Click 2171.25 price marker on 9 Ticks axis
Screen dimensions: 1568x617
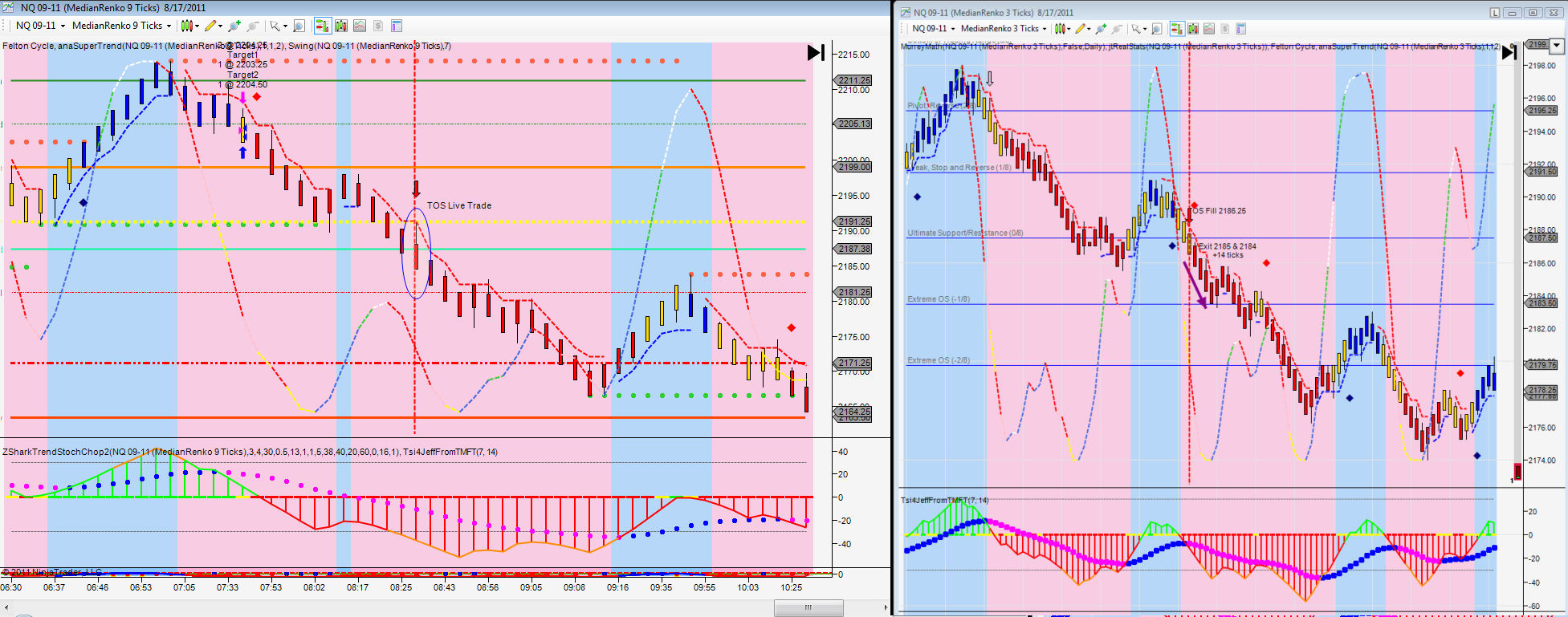(854, 363)
